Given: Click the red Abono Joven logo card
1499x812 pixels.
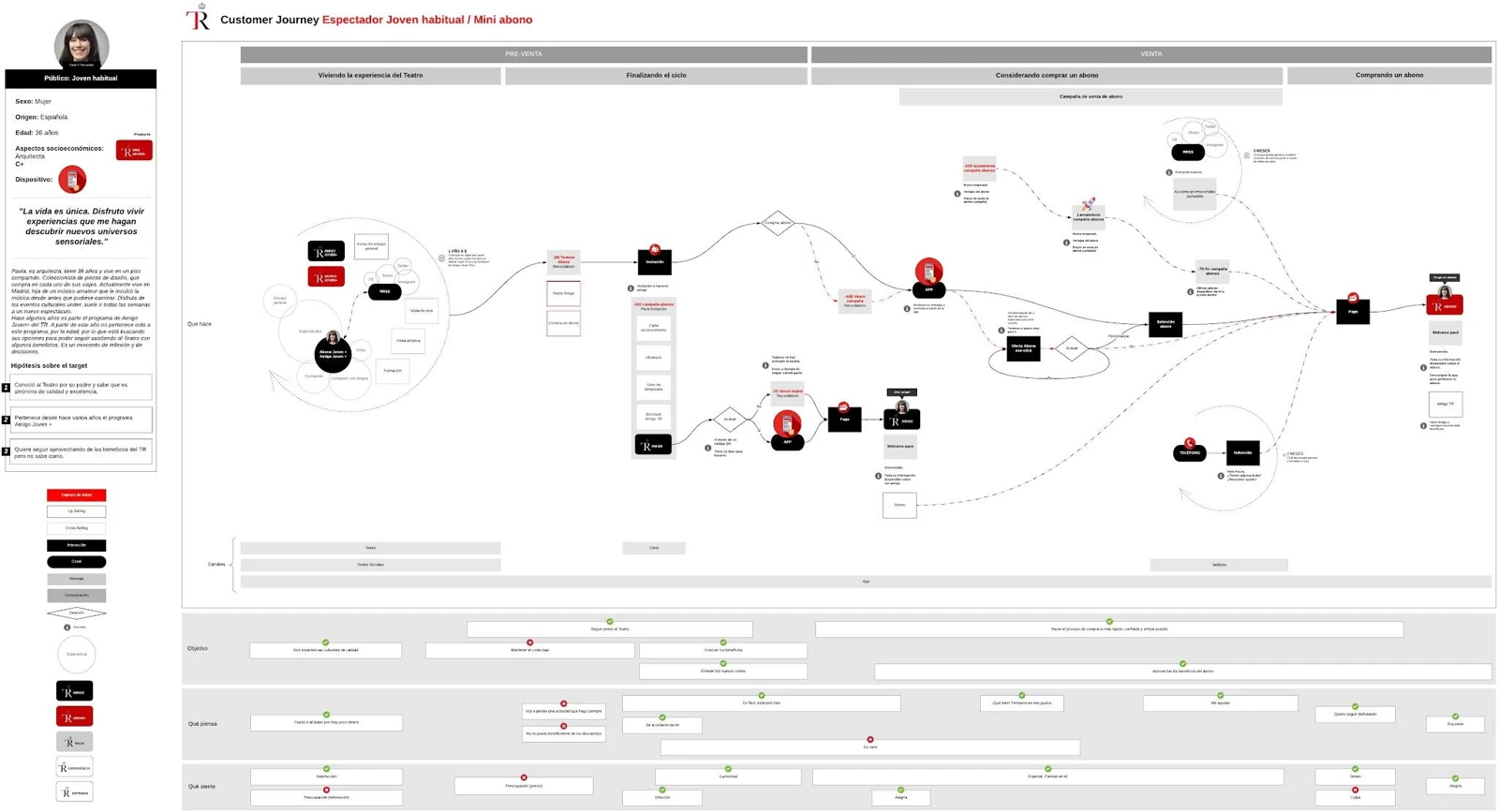Looking at the screenshot, I should (x=326, y=277).
